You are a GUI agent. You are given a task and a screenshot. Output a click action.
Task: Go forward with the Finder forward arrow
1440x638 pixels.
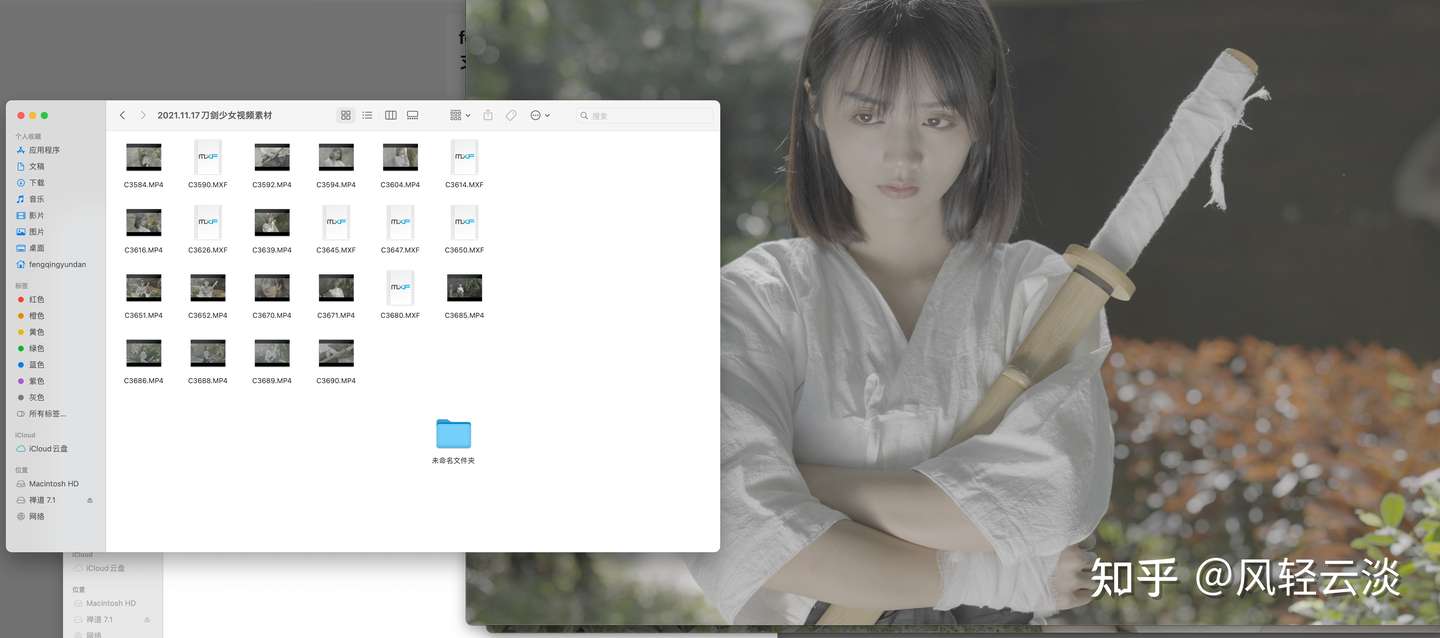tap(143, 115)
